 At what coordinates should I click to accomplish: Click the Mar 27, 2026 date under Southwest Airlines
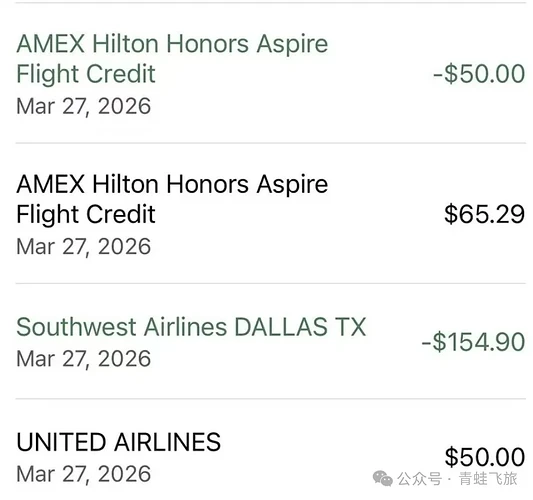tap(84, 359)
